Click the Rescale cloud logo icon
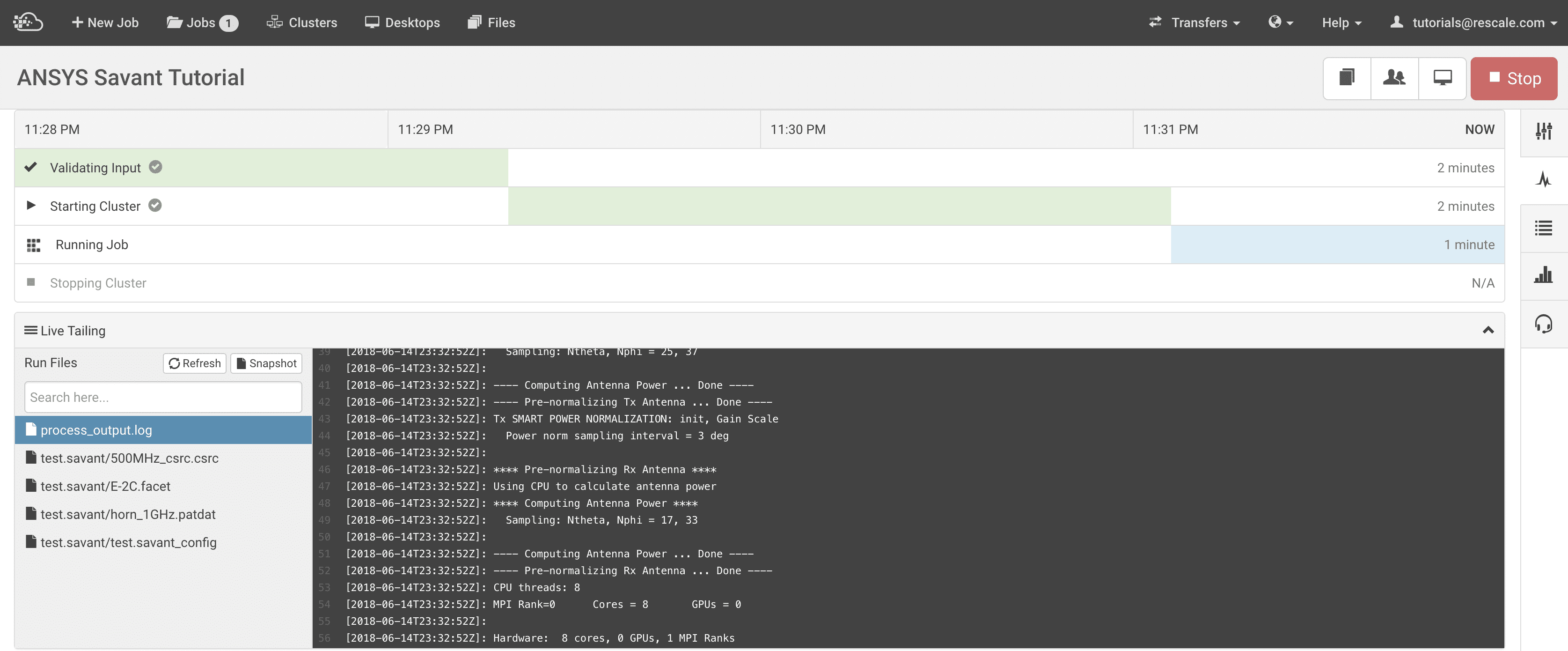Image resolution: width=1568 pixels, height=651 pixels. click(x=28, y=22)
